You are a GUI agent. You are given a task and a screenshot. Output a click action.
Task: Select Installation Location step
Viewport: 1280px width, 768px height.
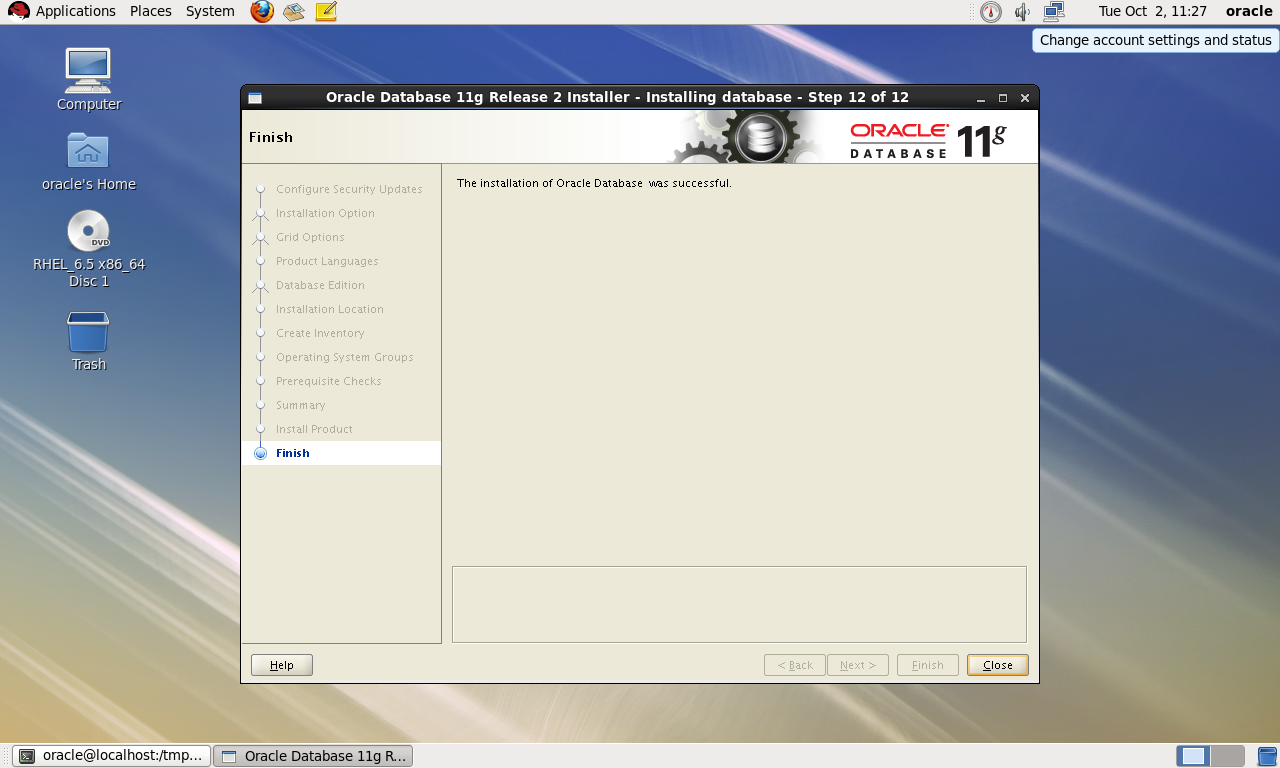329,309
